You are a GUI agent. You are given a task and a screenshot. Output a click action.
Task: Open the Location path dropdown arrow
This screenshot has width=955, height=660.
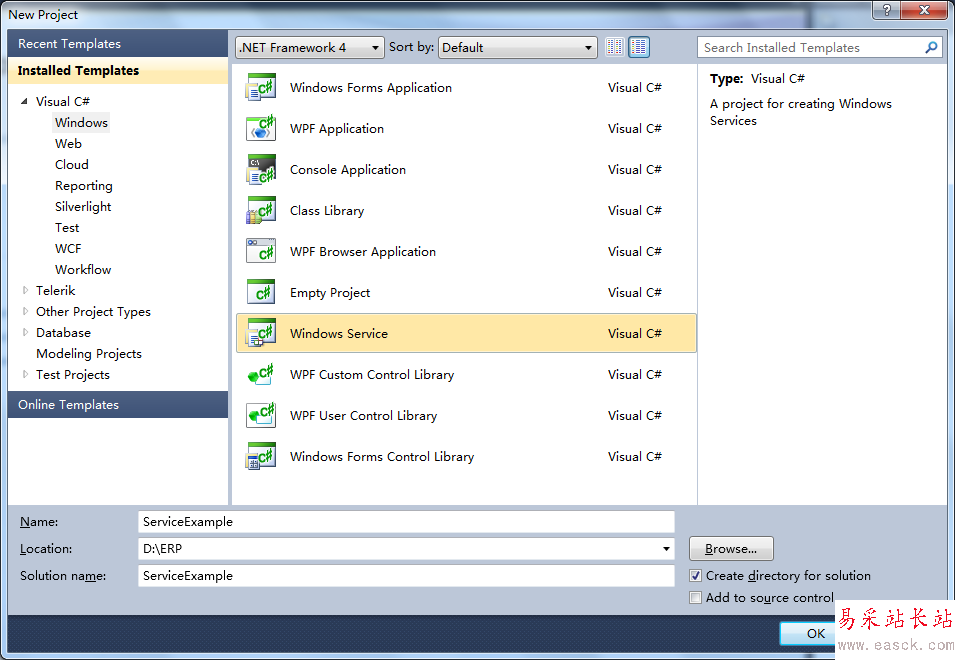tap(666, 549)
